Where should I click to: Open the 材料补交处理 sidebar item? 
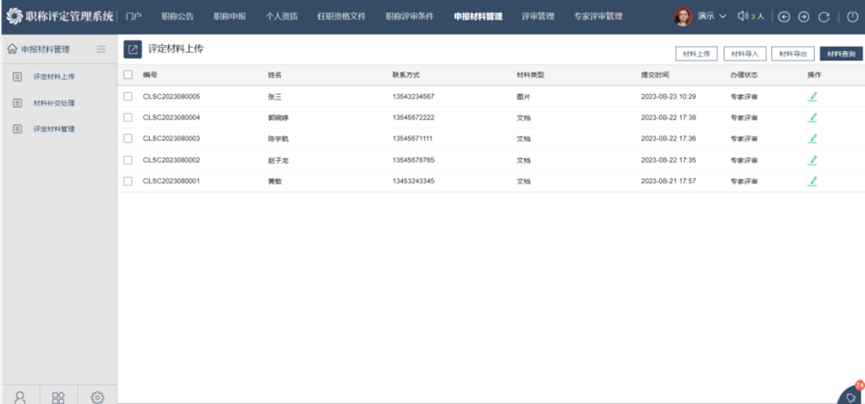[54, 103]
